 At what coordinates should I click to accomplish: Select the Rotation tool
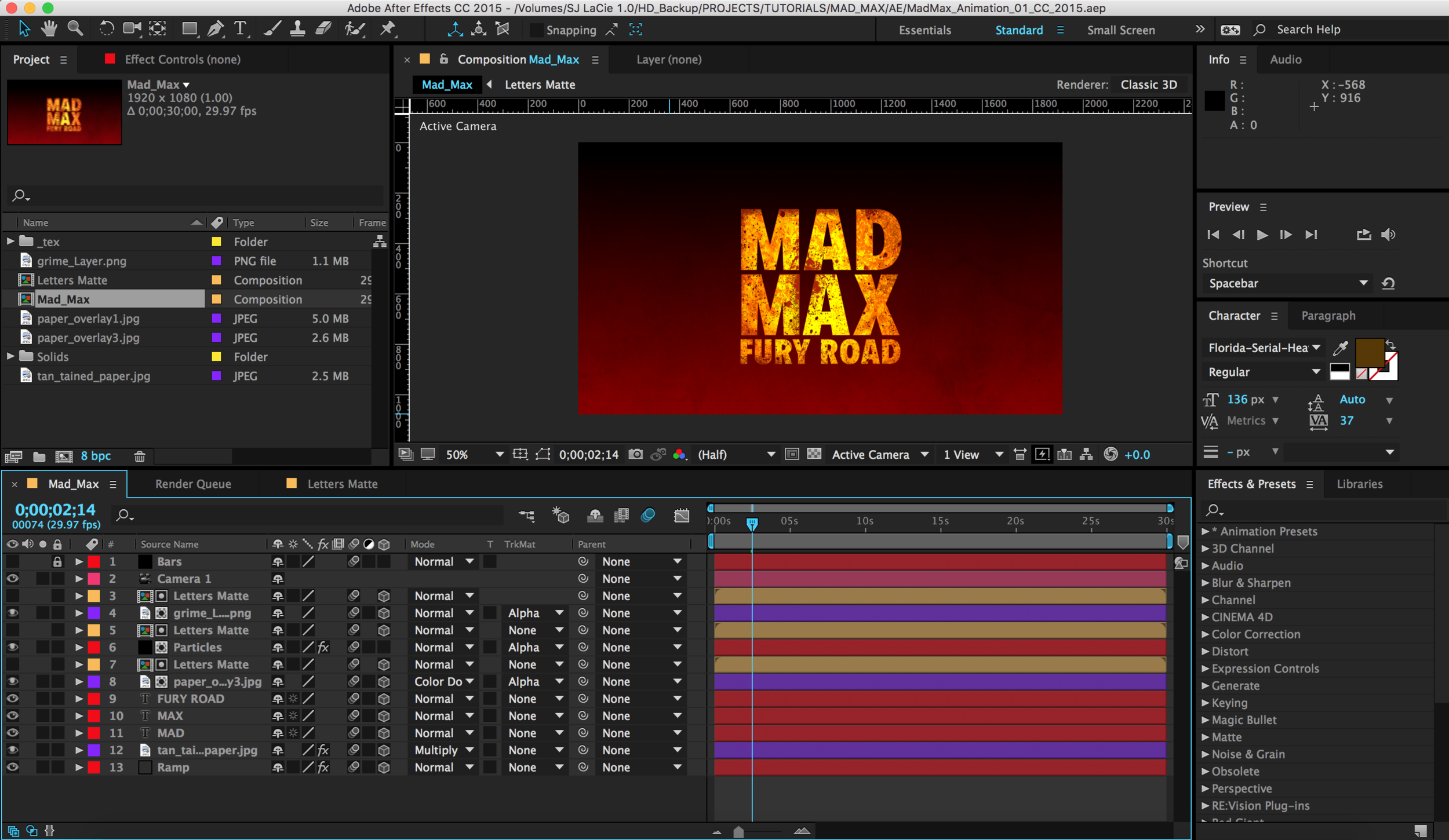pyautogui.click(x=106, y=28)
